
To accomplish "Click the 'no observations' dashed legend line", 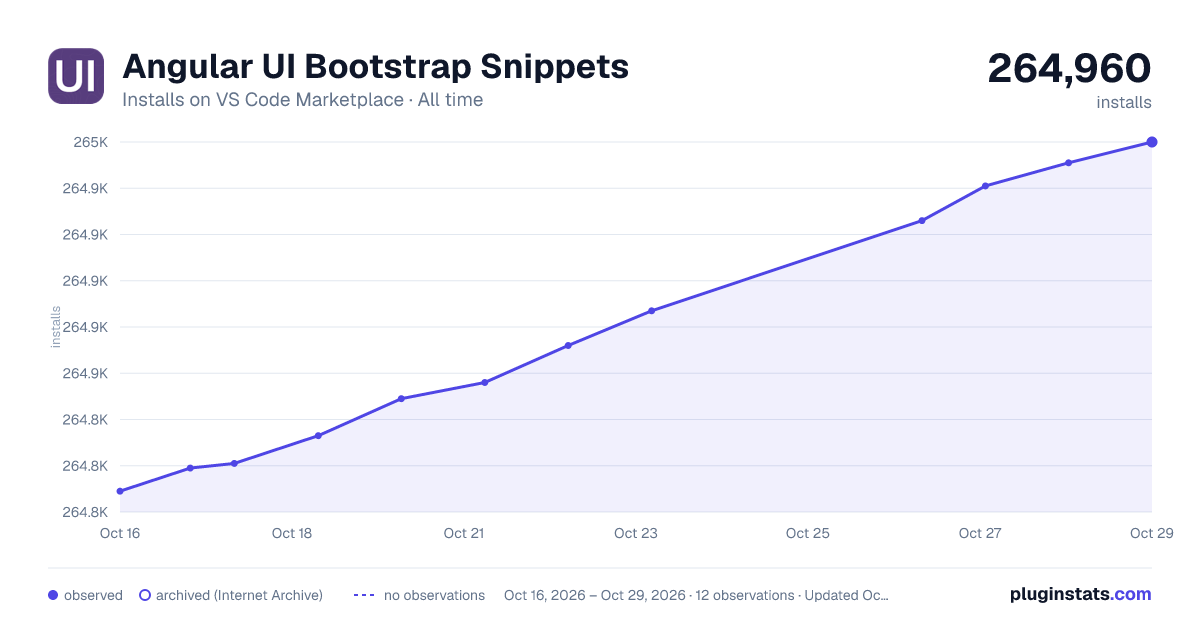I will point(364,595).
